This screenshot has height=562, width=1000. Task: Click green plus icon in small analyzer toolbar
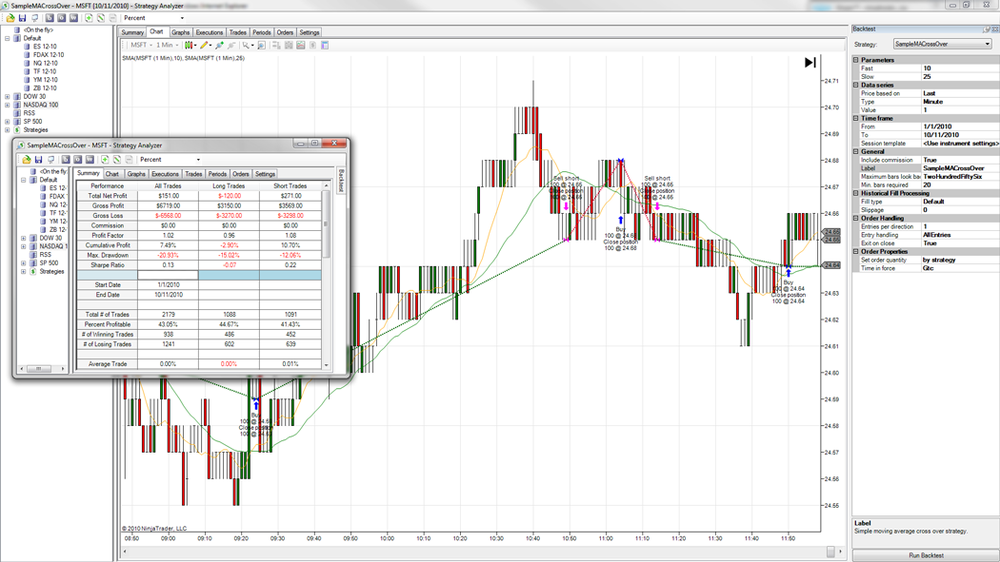tap(105, 159)
